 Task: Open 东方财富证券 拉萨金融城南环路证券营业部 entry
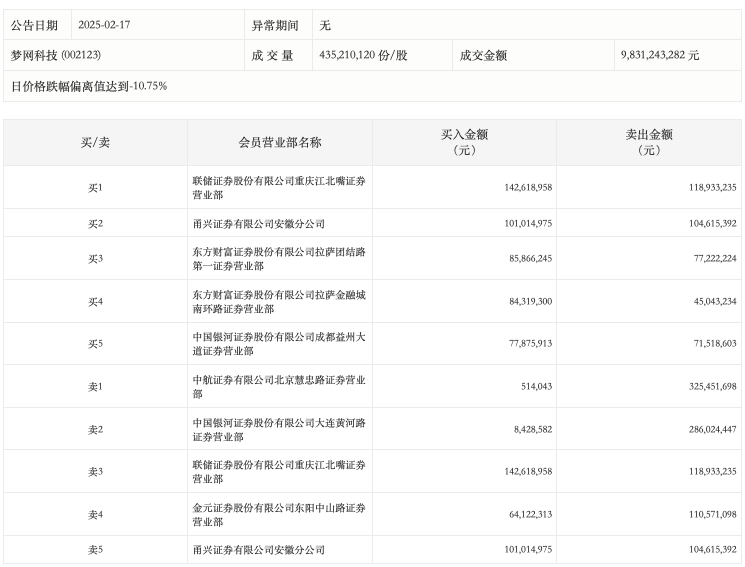(x=279, y=301)
